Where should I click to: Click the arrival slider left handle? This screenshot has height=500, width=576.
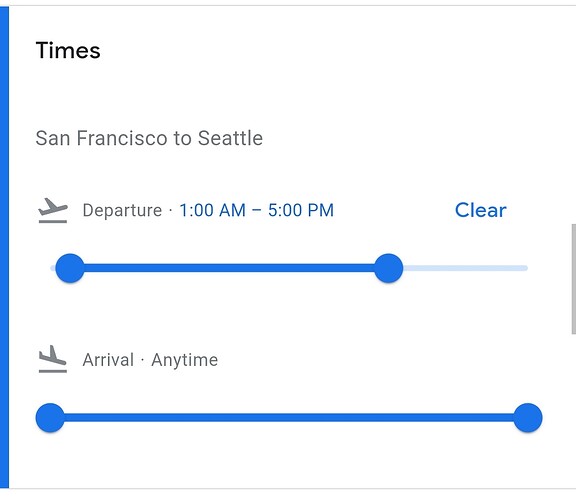(50, 418)
